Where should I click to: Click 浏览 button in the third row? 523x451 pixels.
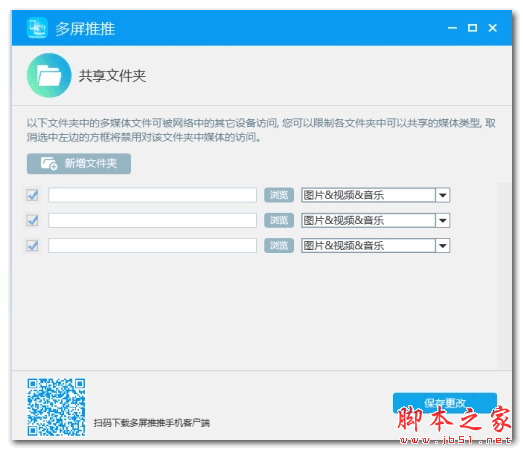[x=279, y=246]
